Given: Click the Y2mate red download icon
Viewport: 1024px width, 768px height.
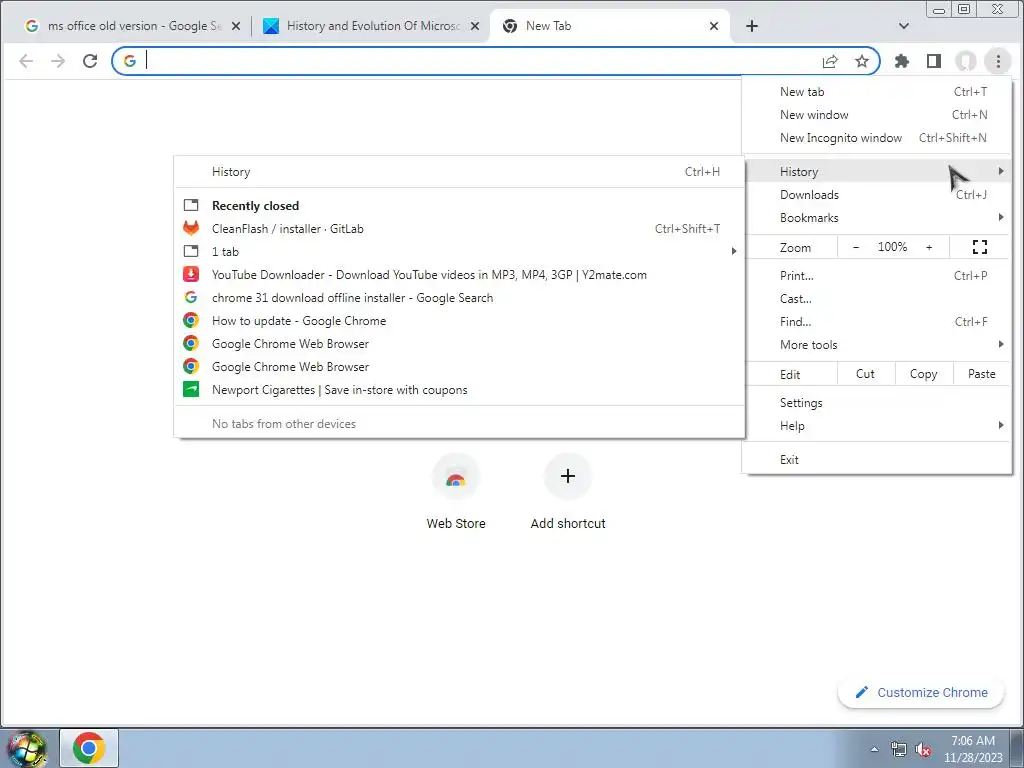Looking at the screenshot, I should click(x=191, y=274).
